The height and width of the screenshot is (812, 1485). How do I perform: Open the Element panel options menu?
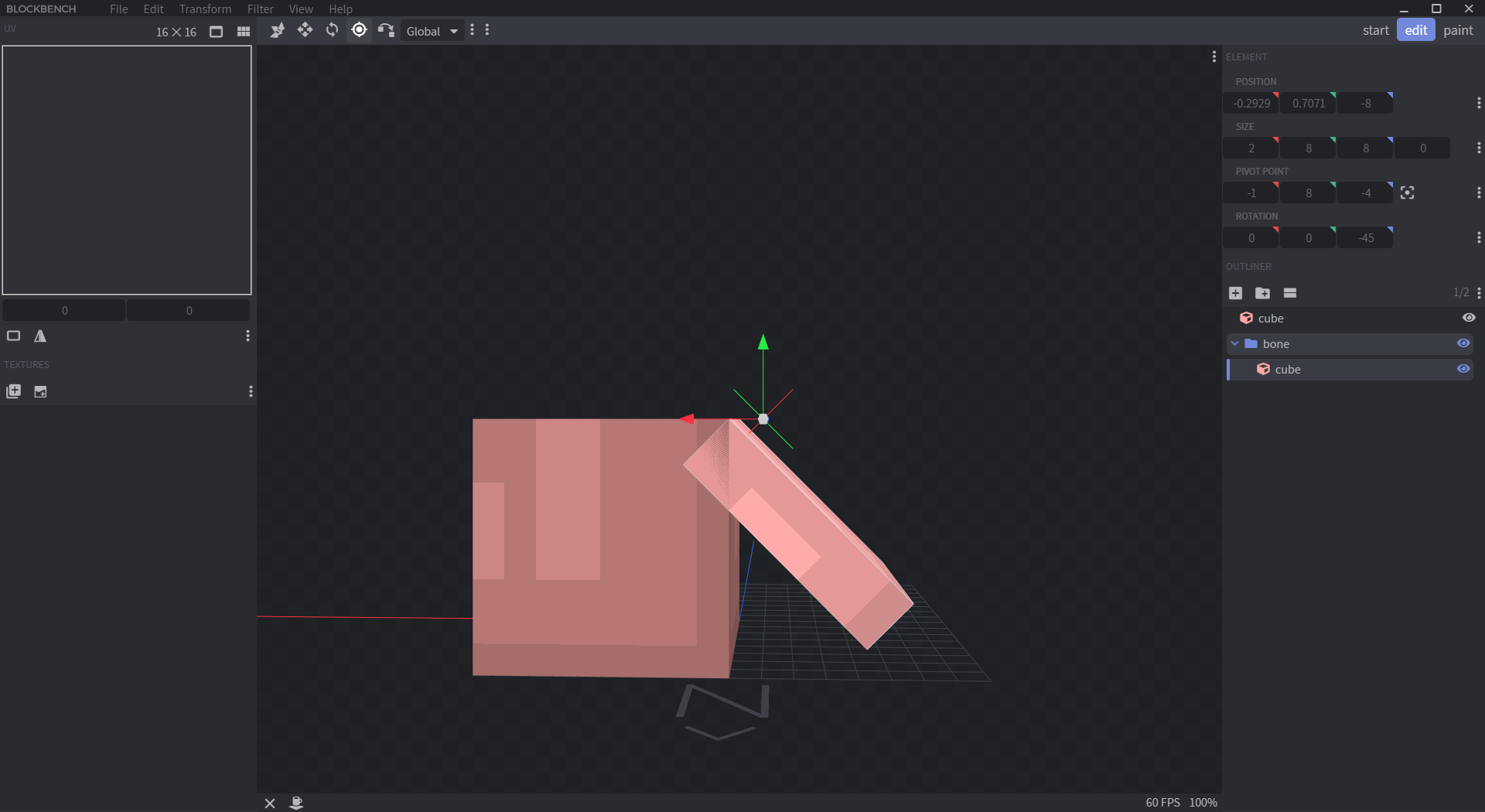(1214, 56)
